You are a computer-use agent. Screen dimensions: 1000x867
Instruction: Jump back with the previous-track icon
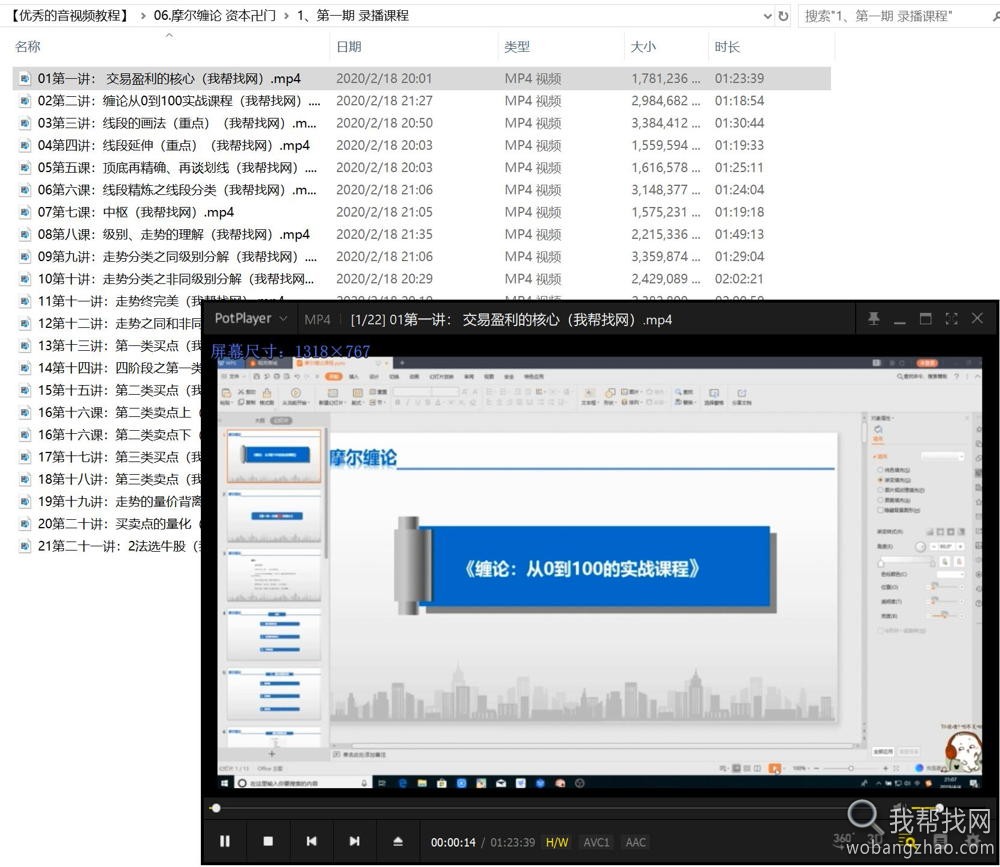coord(311,841)
